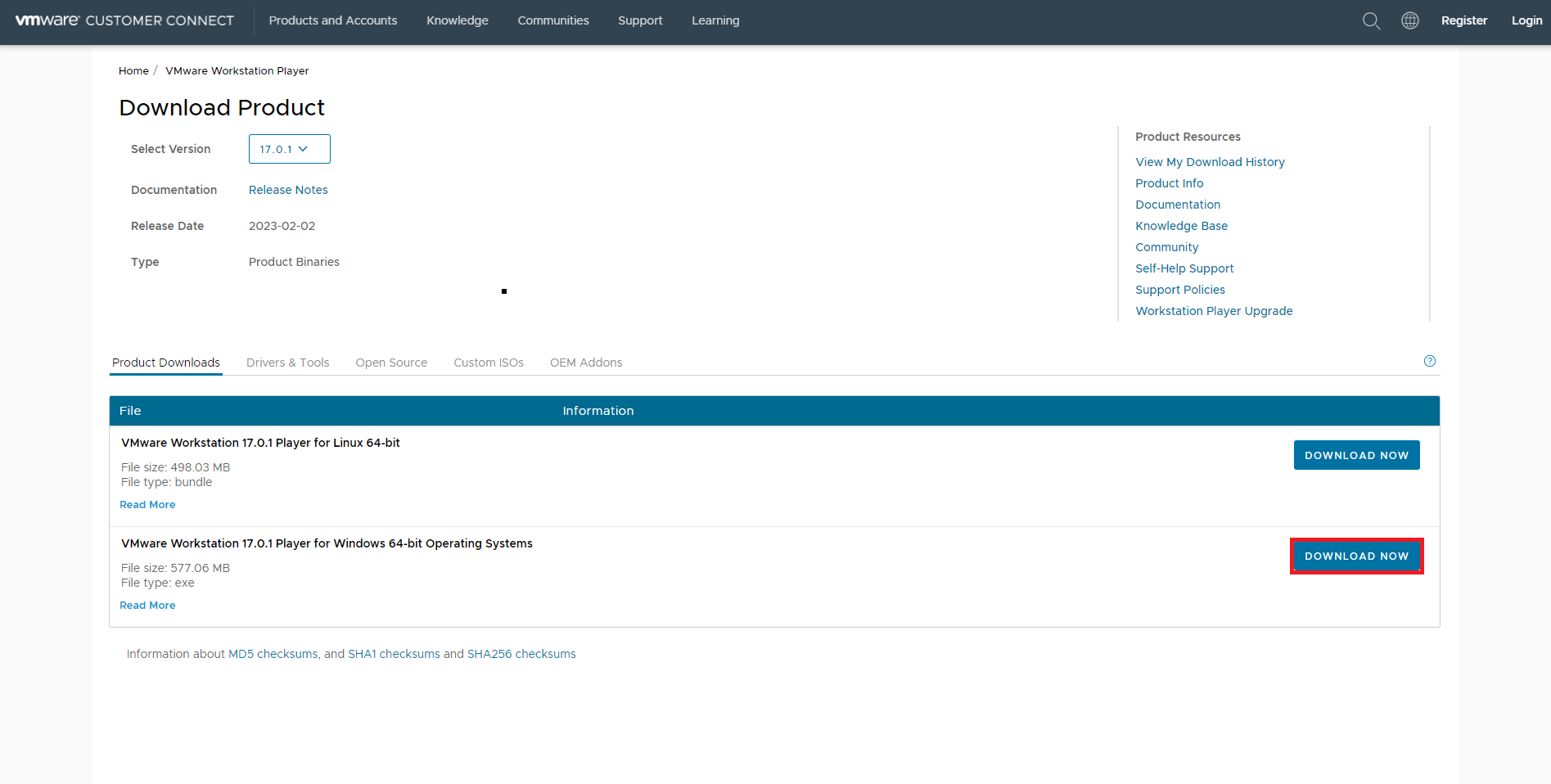Viewport: 1551px width, 784px height.
Task: Click the Register link
Action: (1464, 20)
